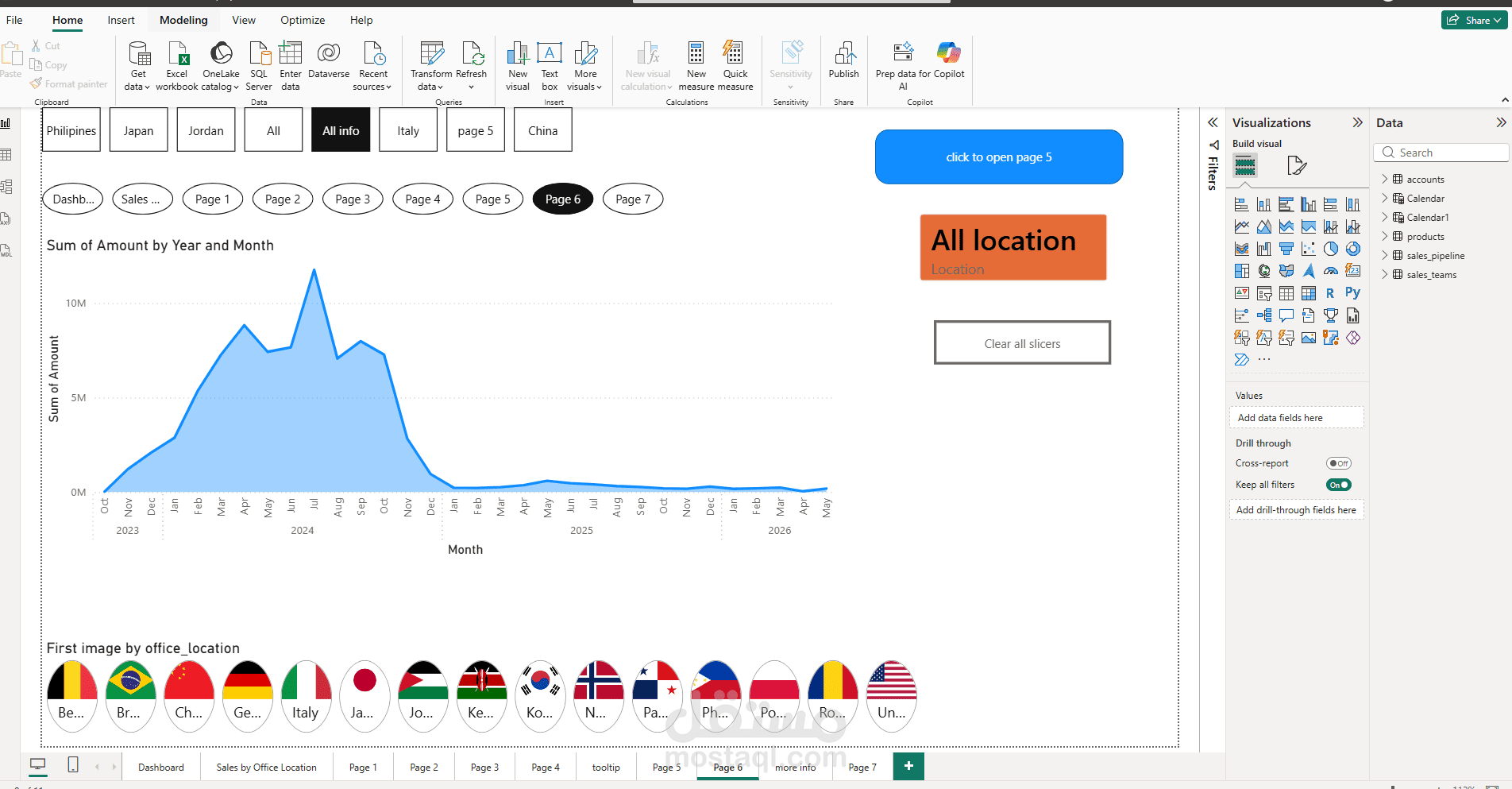The width and height of the screenshot is (1512, 789).
Task: Select the KPI visual icon
Action: [1242, 293]
